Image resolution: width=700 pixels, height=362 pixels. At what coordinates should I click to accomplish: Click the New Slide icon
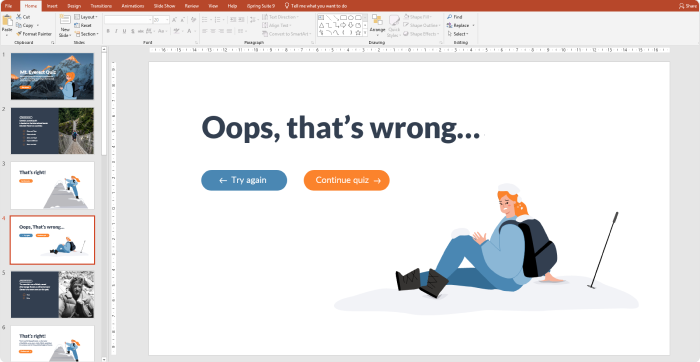(65, 20)
